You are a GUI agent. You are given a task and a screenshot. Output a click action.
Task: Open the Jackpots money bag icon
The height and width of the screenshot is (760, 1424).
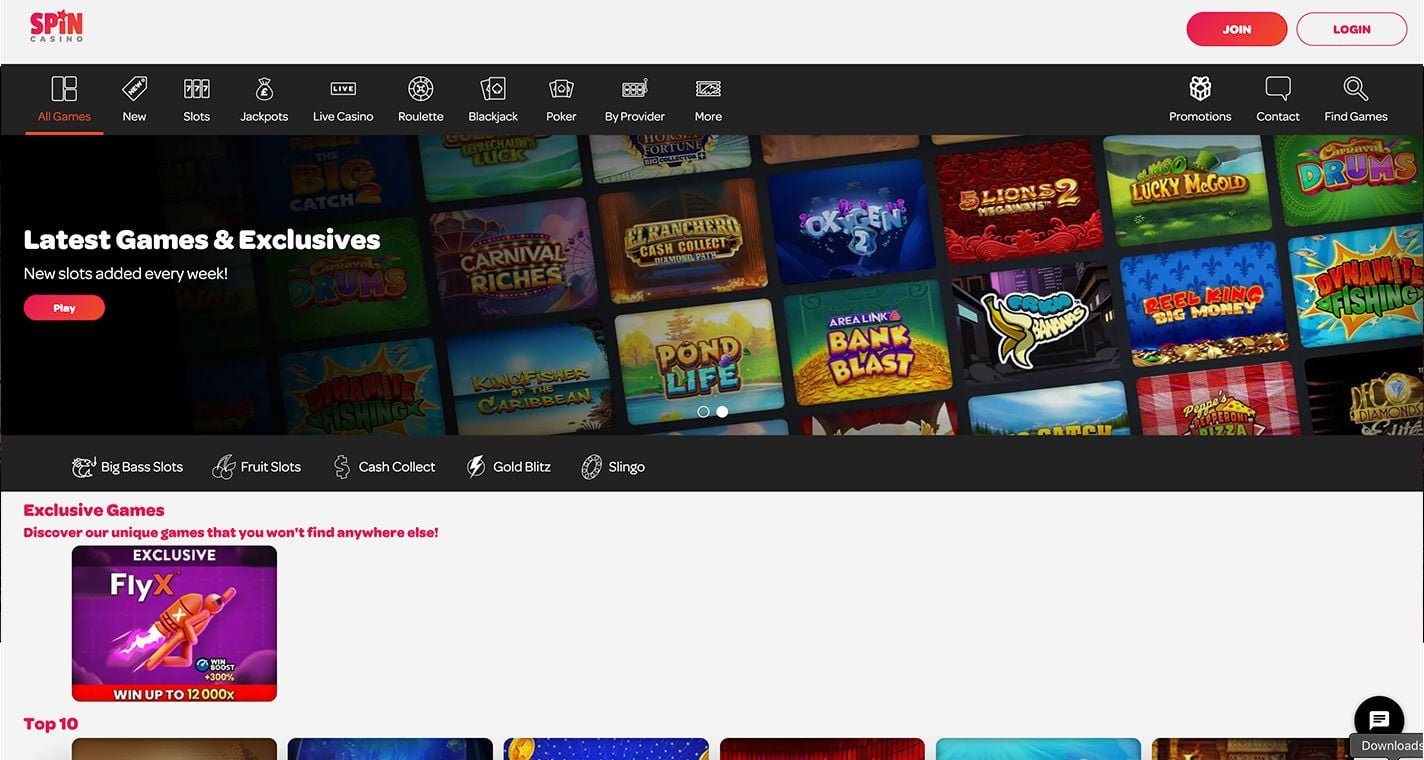(x=264, y=88)
